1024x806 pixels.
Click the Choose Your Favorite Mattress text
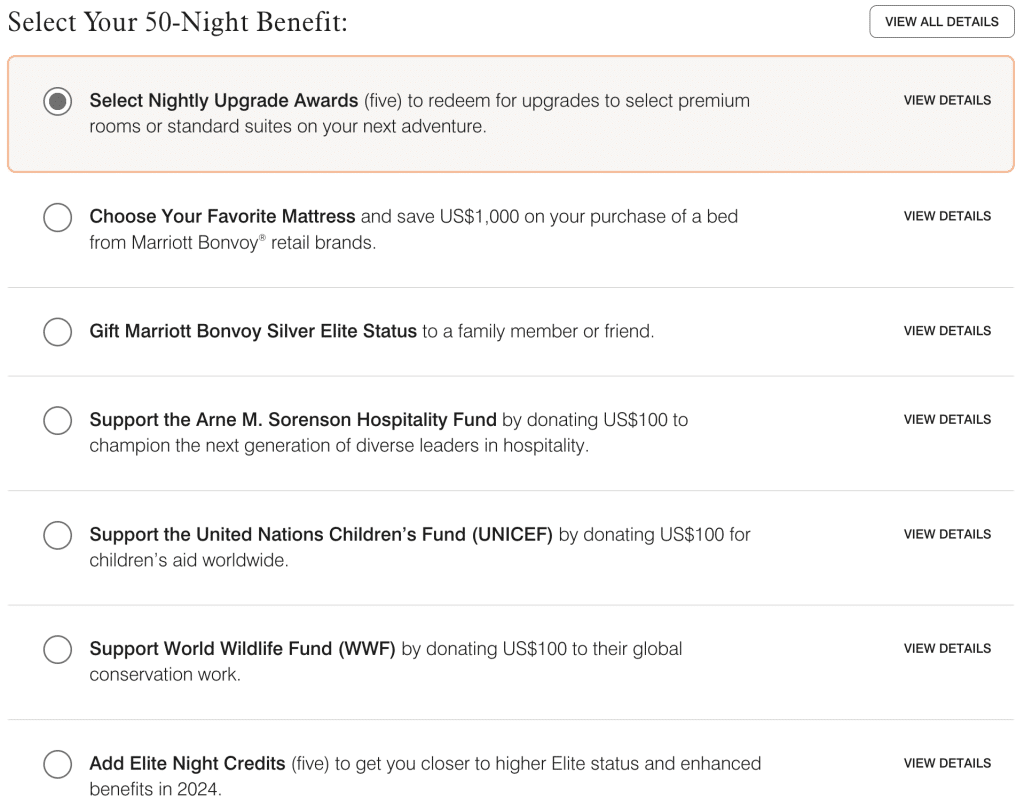coord(222,216)
